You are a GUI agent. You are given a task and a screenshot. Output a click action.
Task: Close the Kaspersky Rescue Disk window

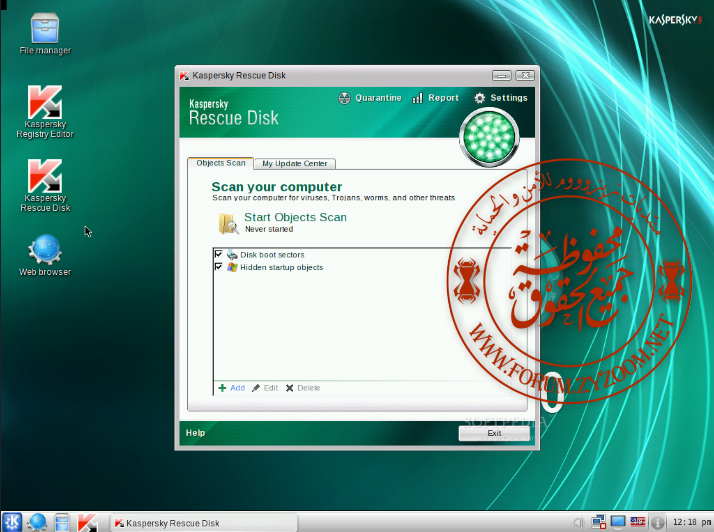525,76
